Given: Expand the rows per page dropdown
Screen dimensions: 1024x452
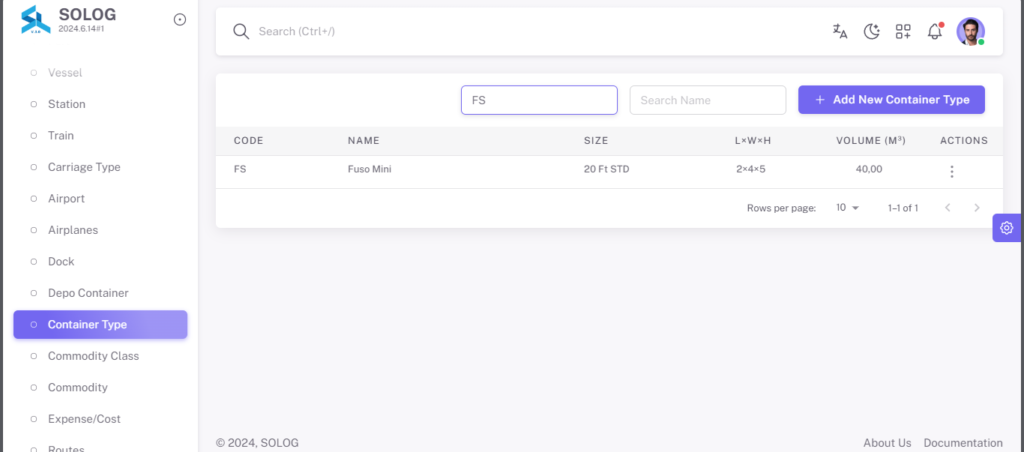Looking at the screenshot, I should click(848, 208).
